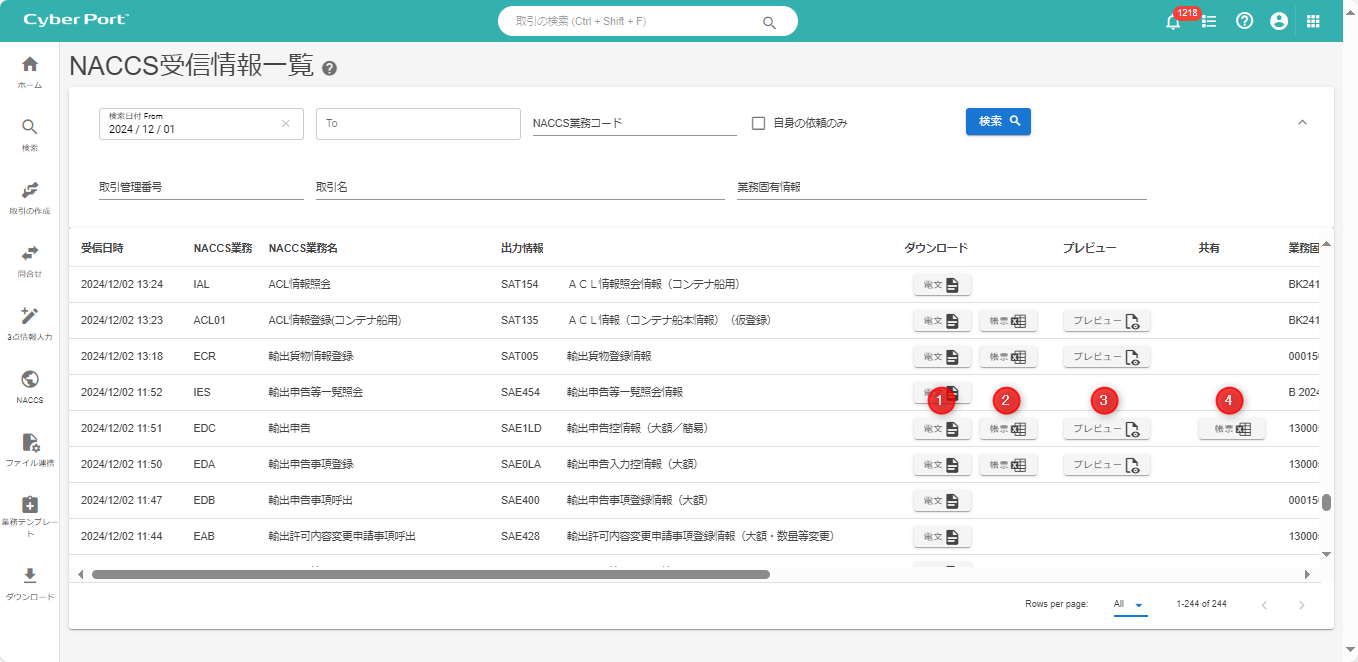The height and width of the screenshot is (662, 1358).
Task: Open the Rows per page dropdown
Action: pyautogui.click(x=1129, y=604)
